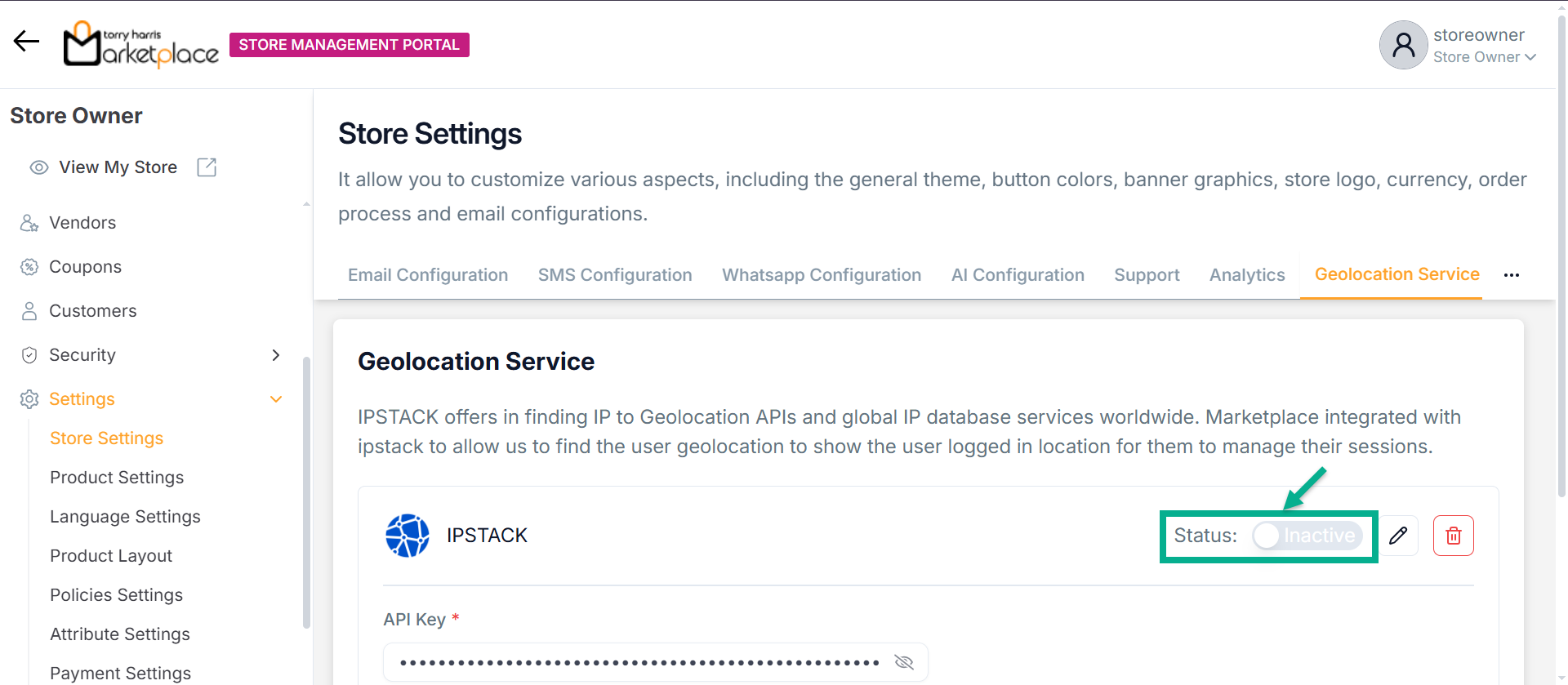Switch to the AI Configuration tab
This screenshot has height=685, width=1568.
click(1018, 275)
